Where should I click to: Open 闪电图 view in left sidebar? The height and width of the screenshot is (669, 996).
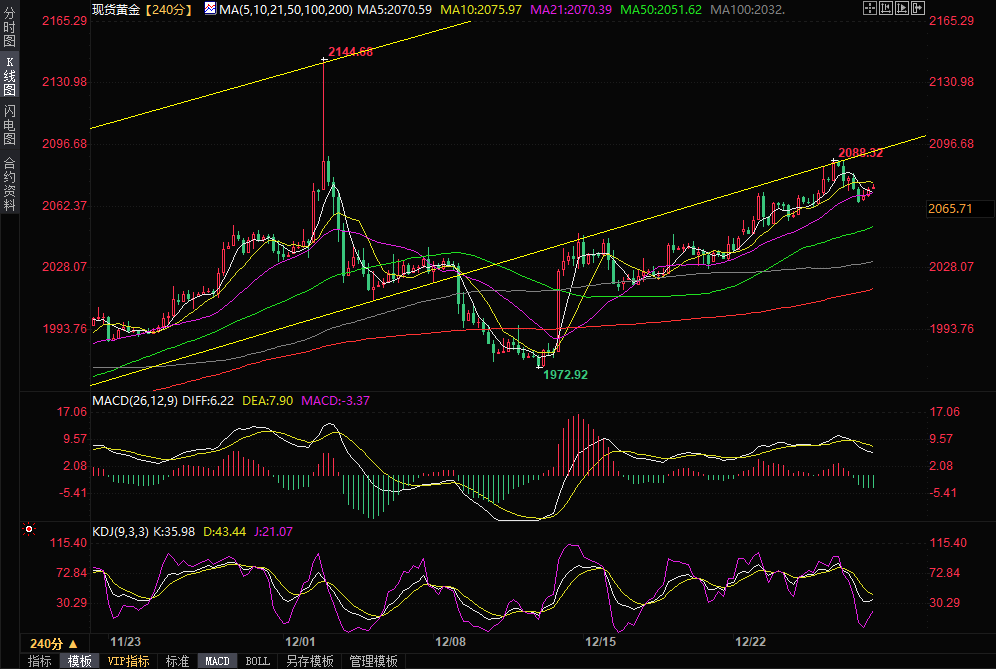coord(9,124)
